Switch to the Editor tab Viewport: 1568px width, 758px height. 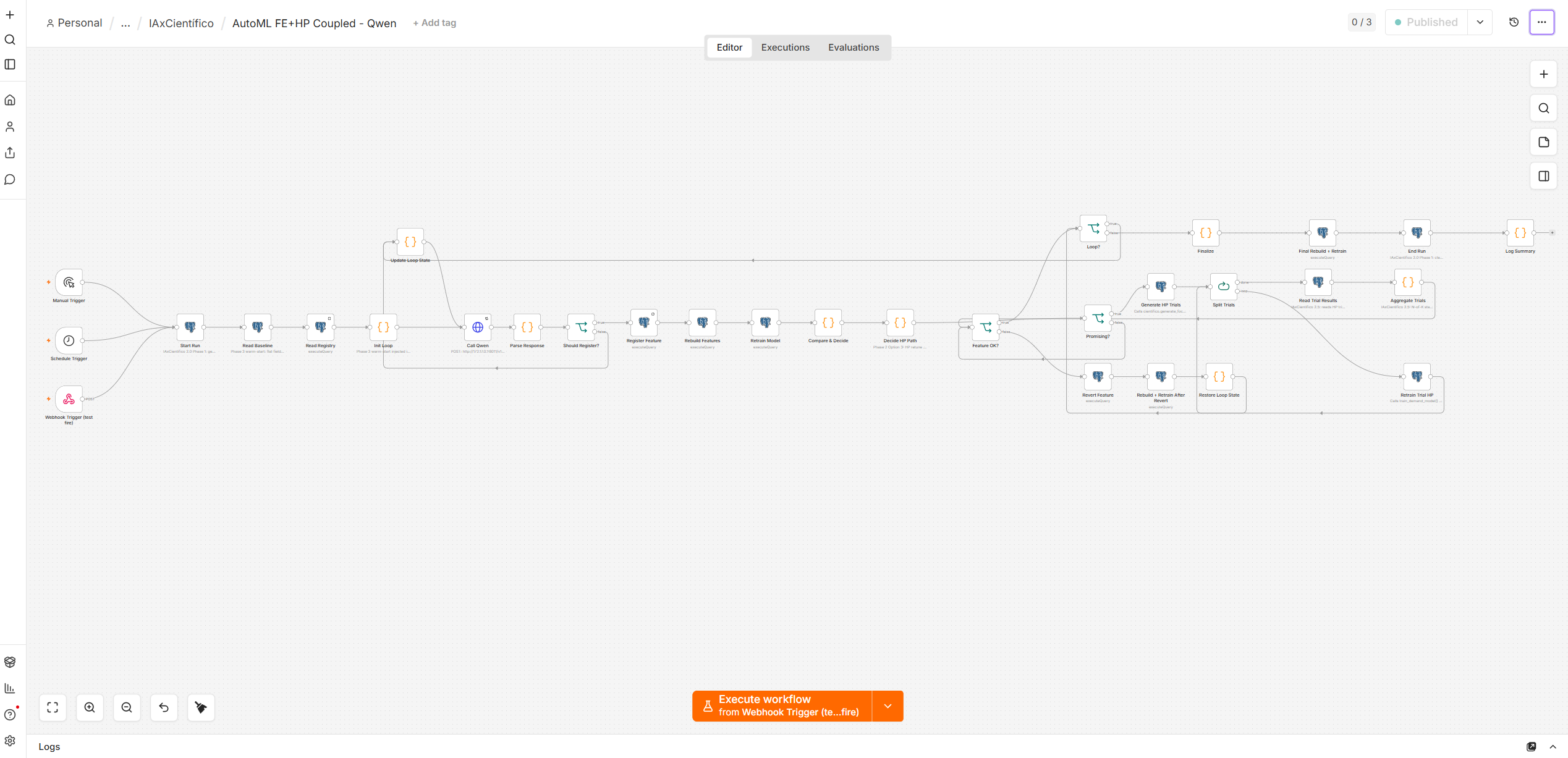pyautogui.click(x=729, y=48)
